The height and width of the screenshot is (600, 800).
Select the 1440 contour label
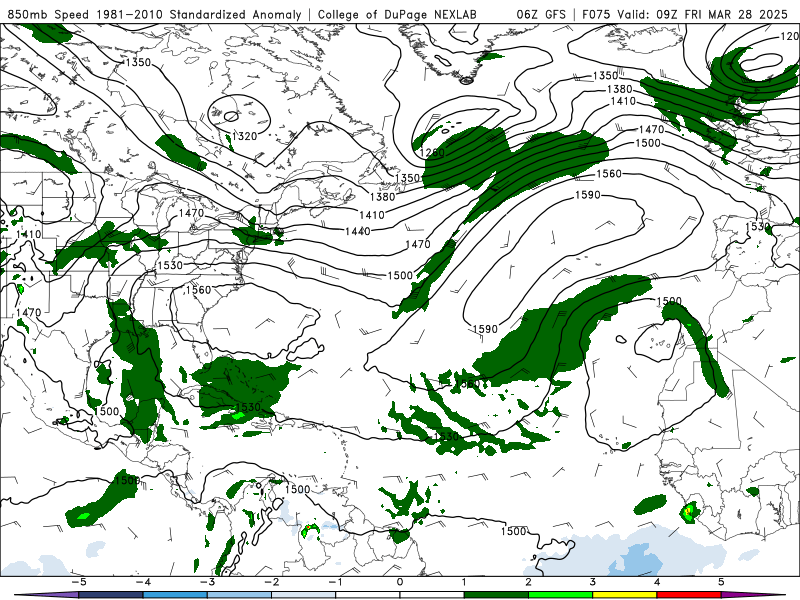358,232
